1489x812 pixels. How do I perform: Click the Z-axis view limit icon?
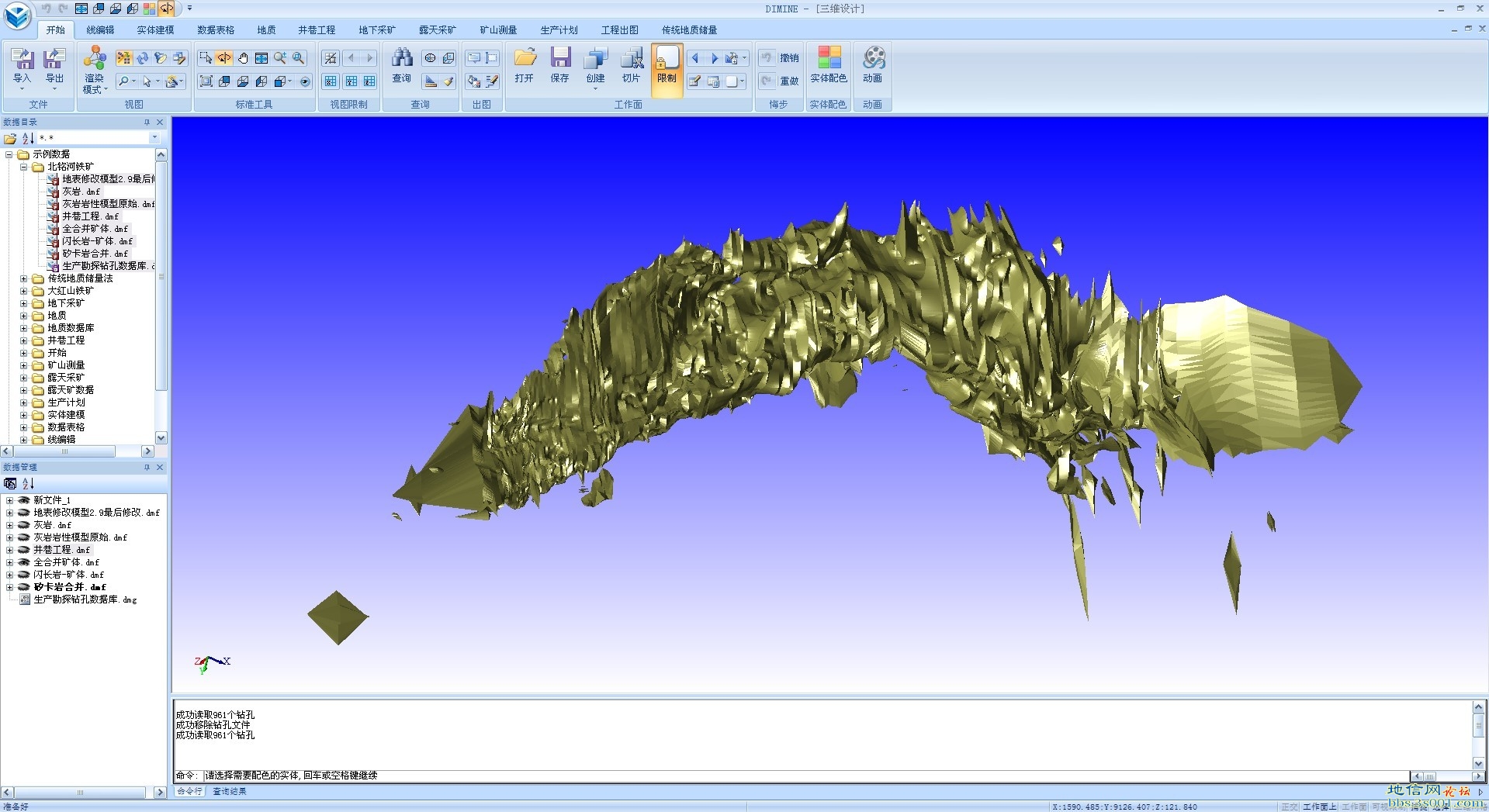pyautogui.click(x=370, y=81)
